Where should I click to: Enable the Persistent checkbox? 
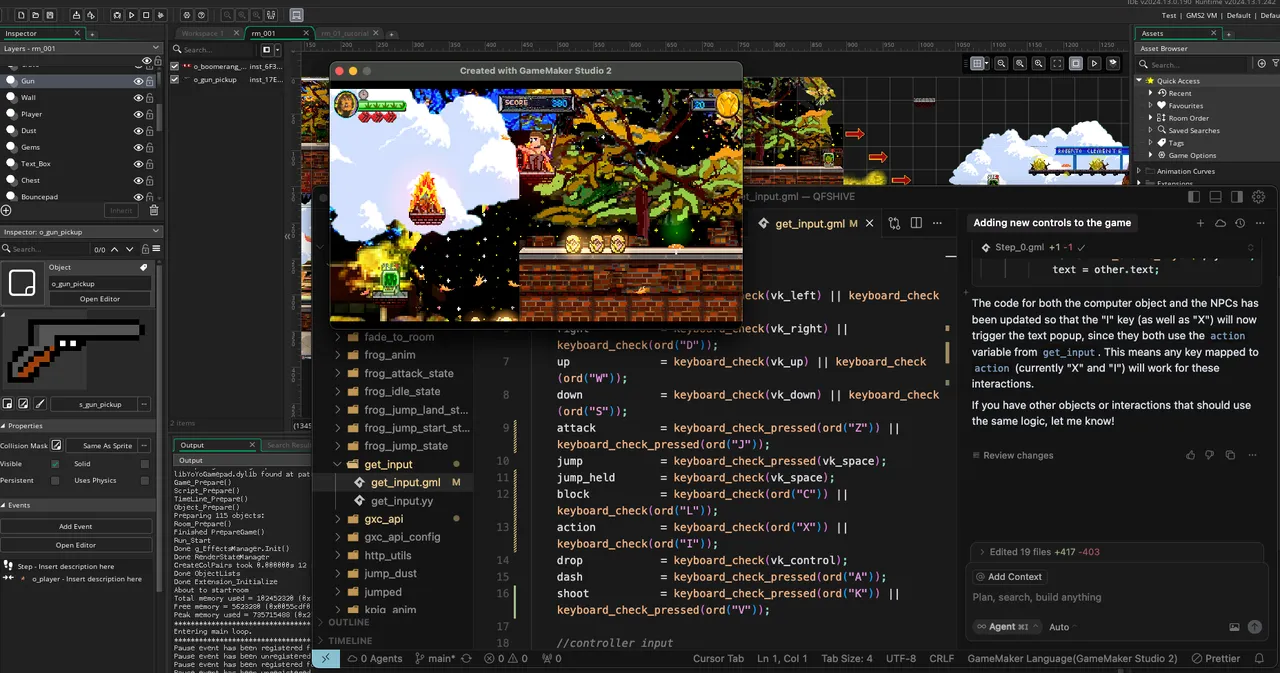tap(55, 481)
